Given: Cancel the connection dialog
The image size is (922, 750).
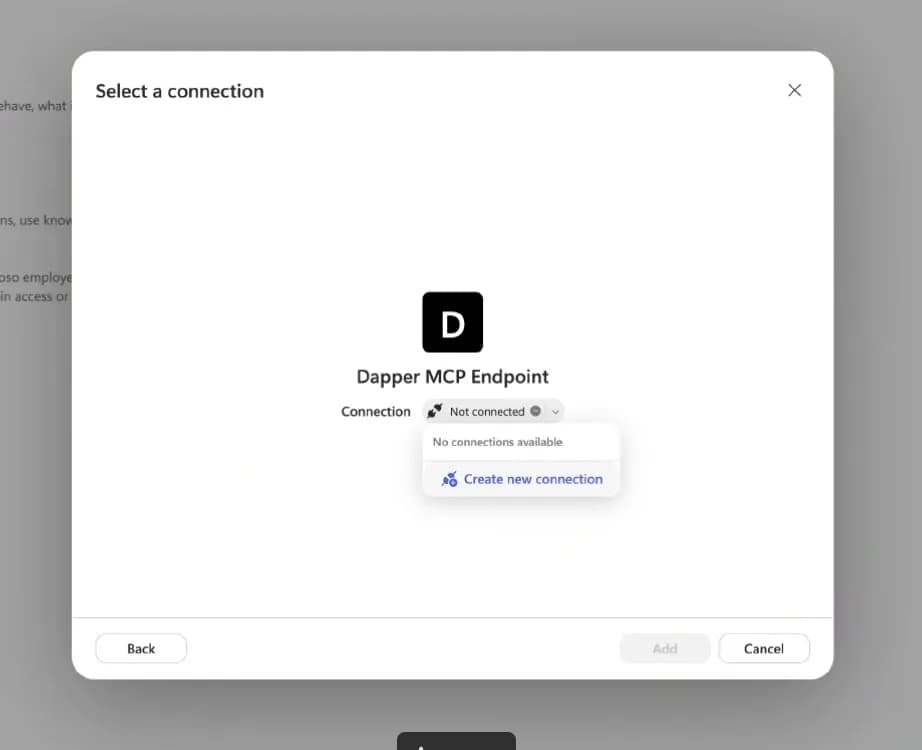Looking at the screenshot, I should click(764, 648).
